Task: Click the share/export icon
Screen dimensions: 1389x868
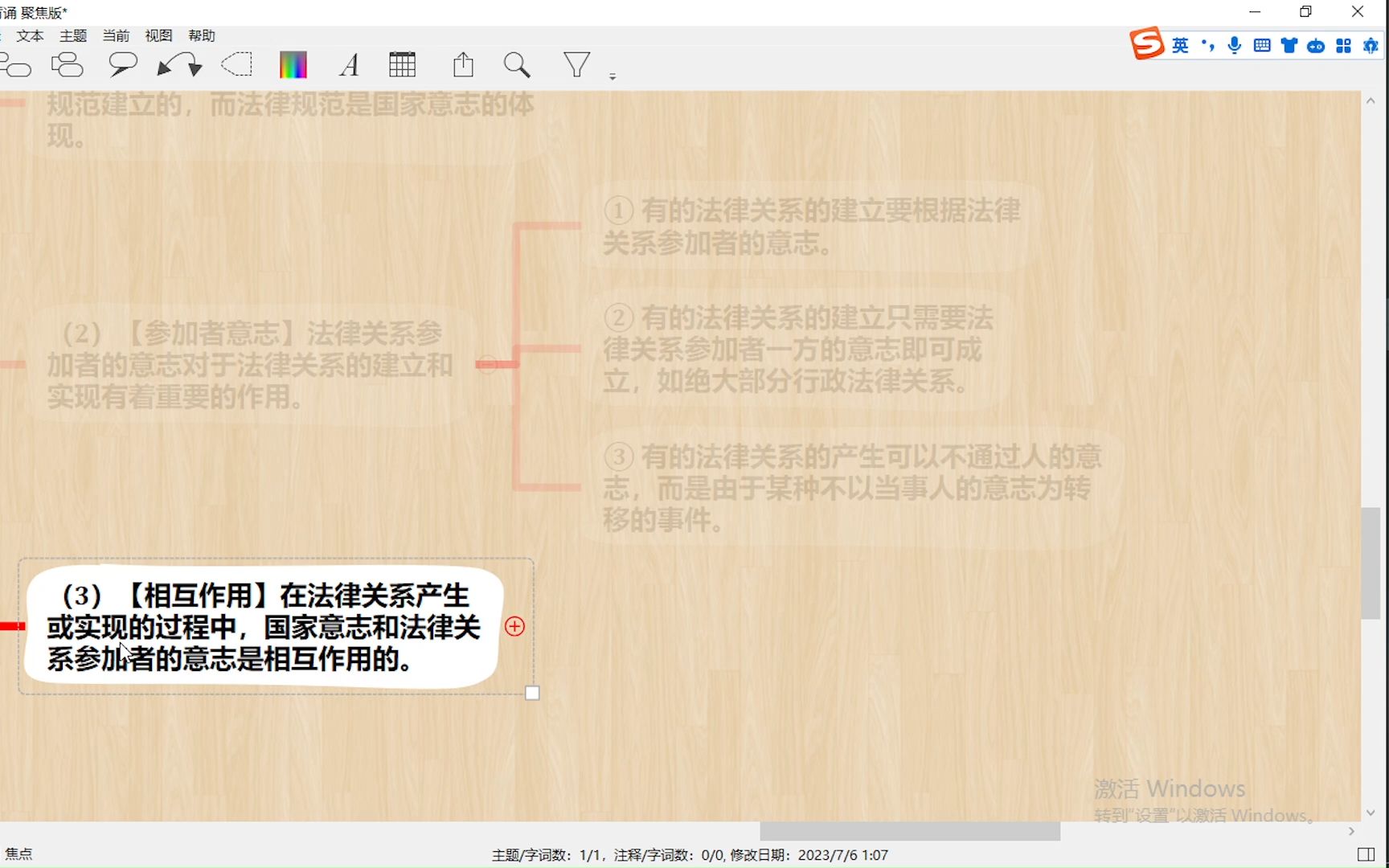Action: (463, 64)
